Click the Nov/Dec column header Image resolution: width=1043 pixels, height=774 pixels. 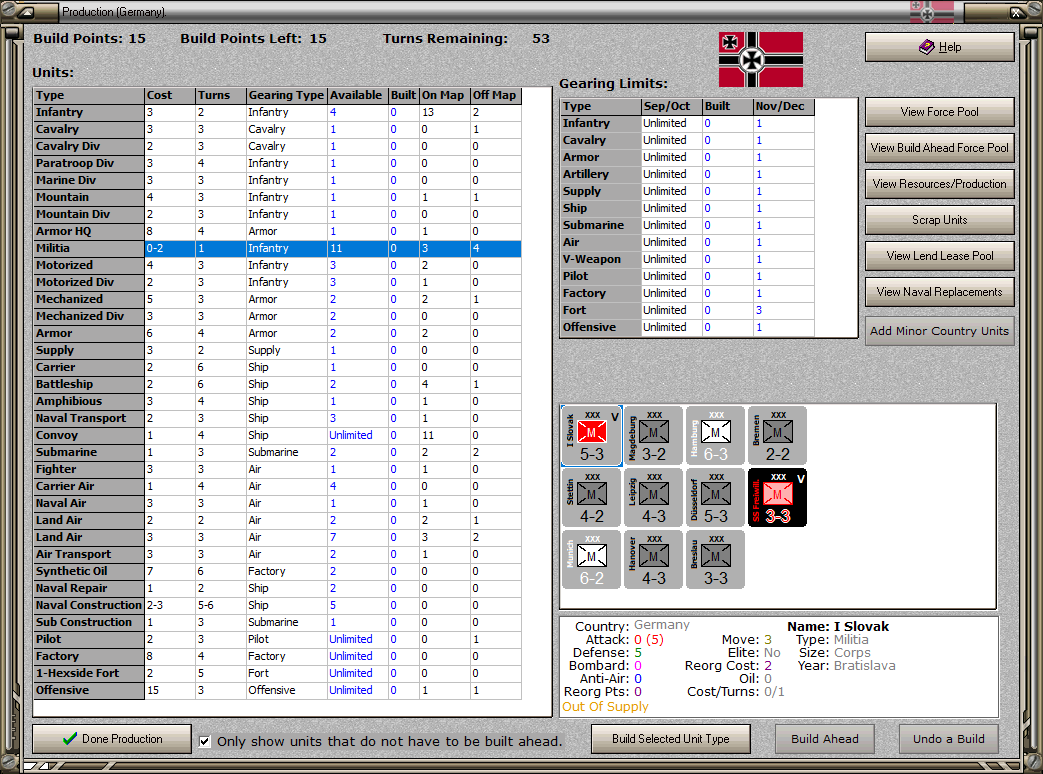click(x=784, y=106)
